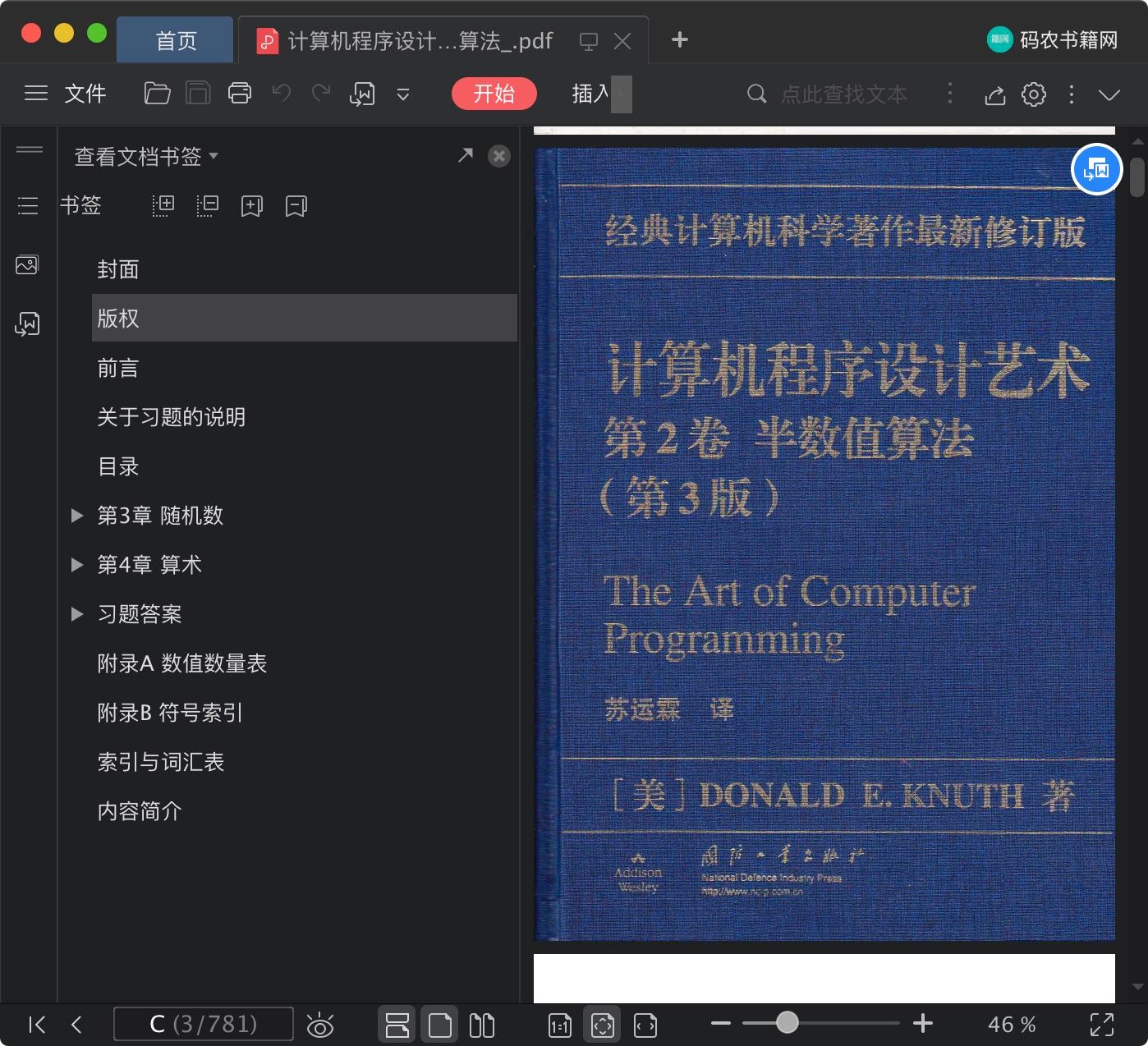Image resolution: width=1148 pixels, height=1046 pixels.
Task: Click the page number field C (3/781)
Action: (x=204, y=1024)
